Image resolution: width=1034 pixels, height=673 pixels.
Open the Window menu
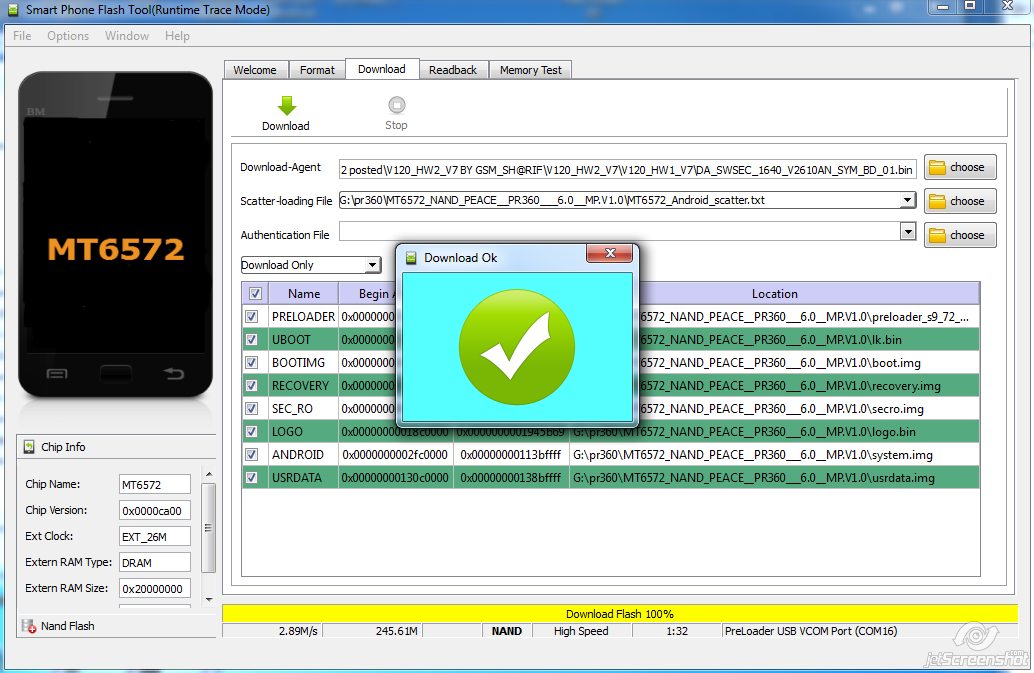tap(127, 36)
